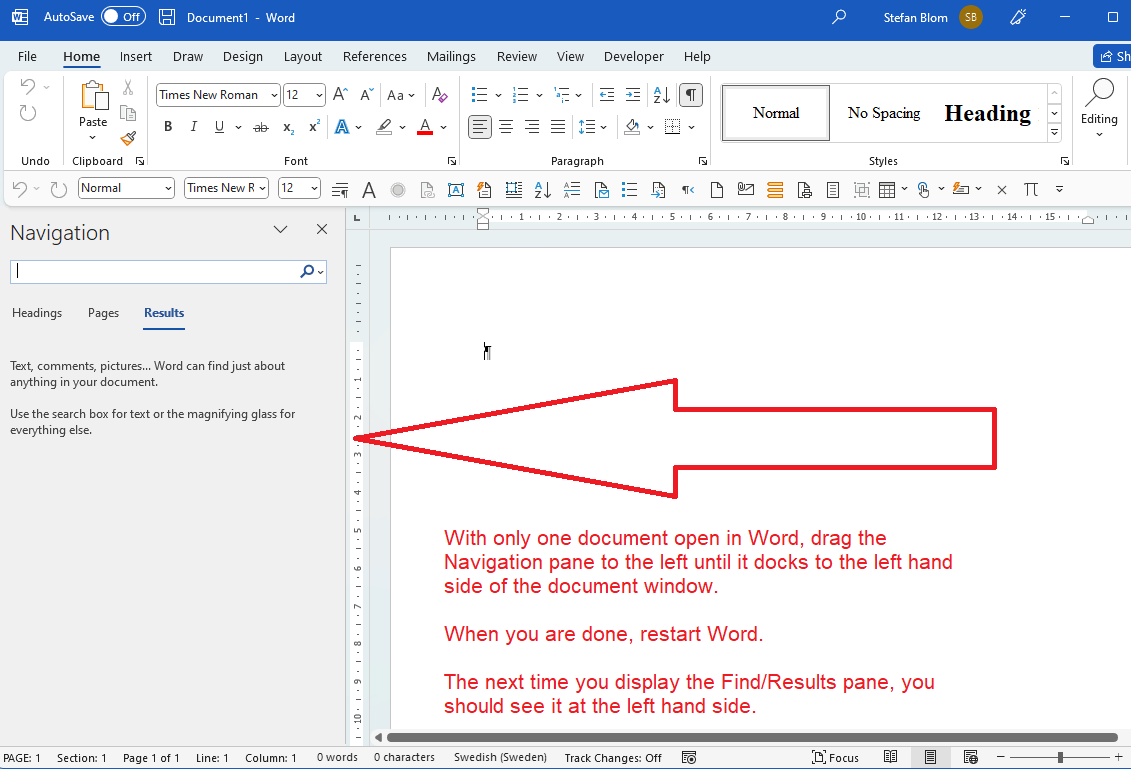The image size is (1131, 769).
Task: Open the Developer tab
Action: pos(633,56)
